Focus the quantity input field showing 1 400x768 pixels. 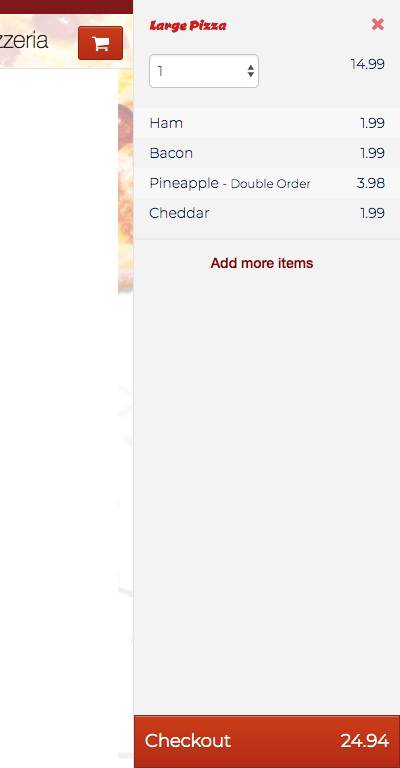pyautogui.click(x=204, y=71)
